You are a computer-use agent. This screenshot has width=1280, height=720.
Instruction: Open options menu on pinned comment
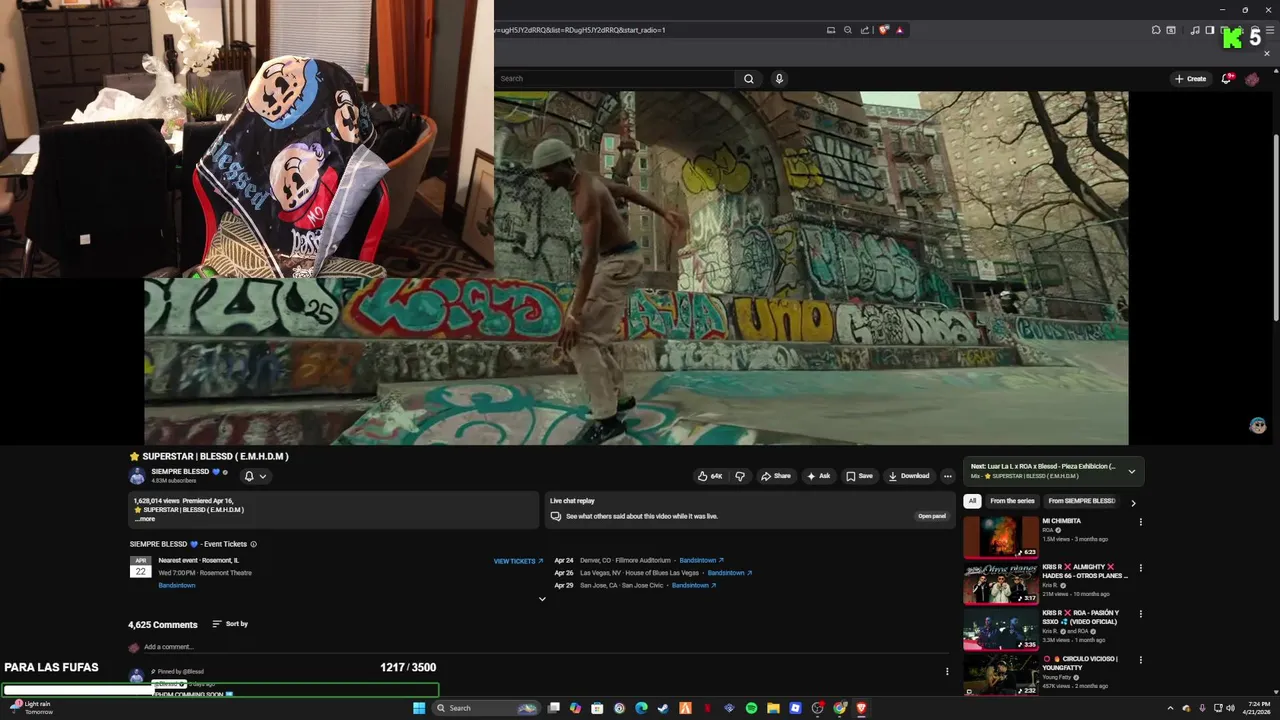tap(947, 671)
